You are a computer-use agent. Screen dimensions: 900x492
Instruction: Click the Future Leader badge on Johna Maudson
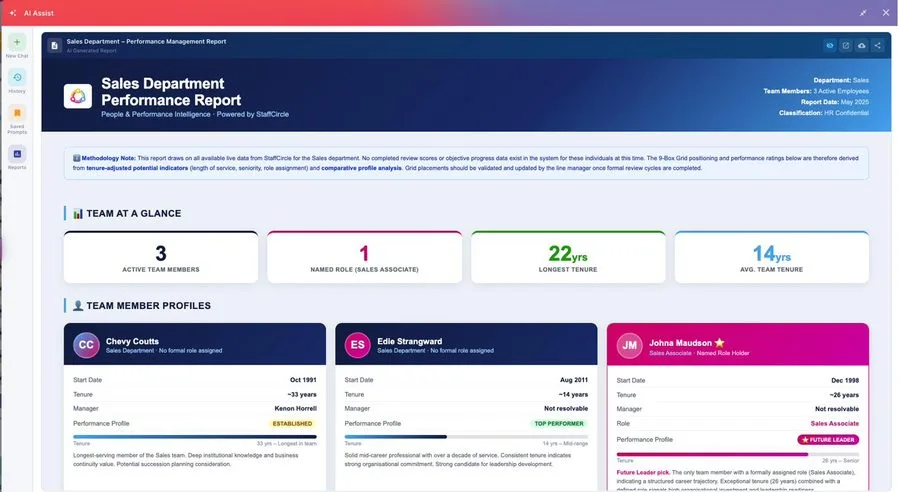[828, 440]
